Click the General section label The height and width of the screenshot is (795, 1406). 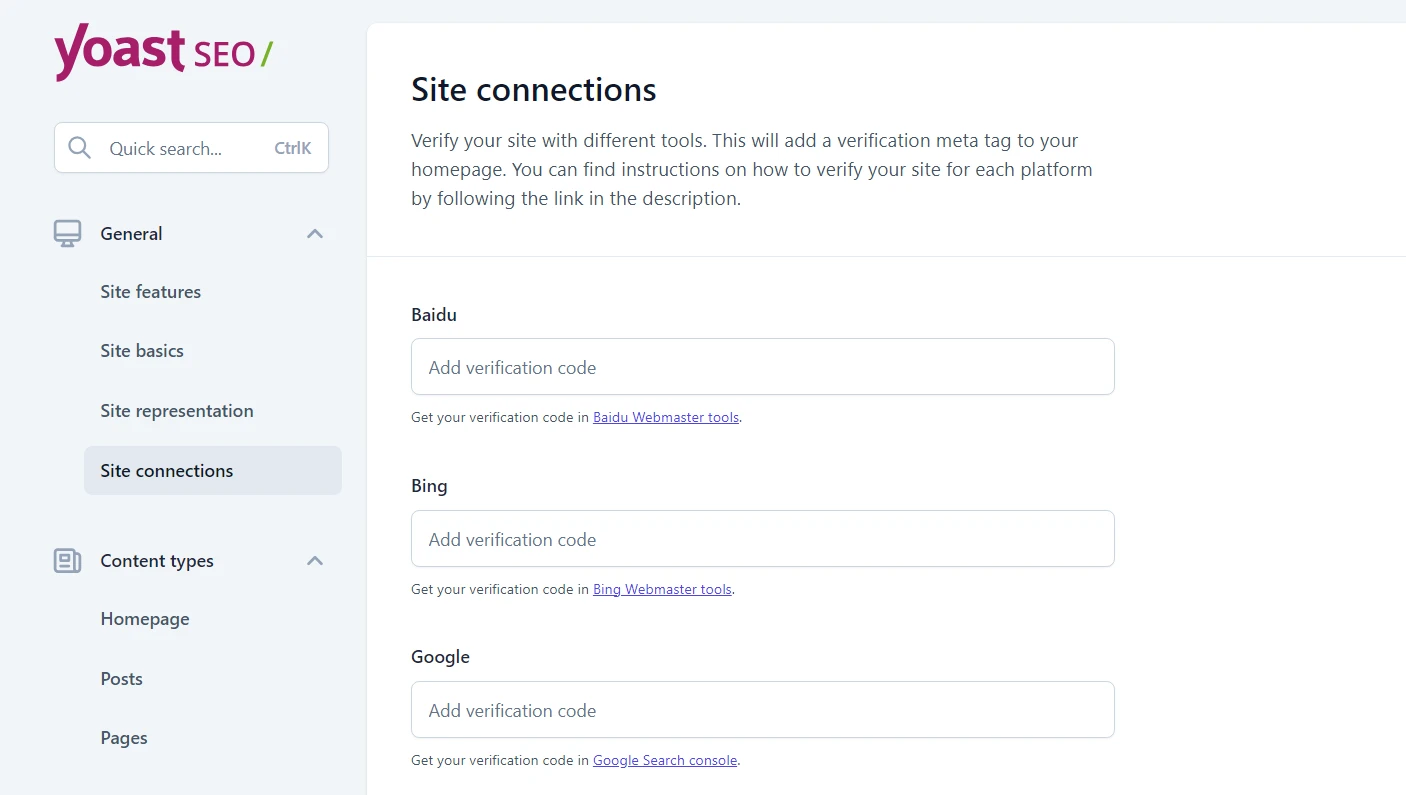pos(131,234)
